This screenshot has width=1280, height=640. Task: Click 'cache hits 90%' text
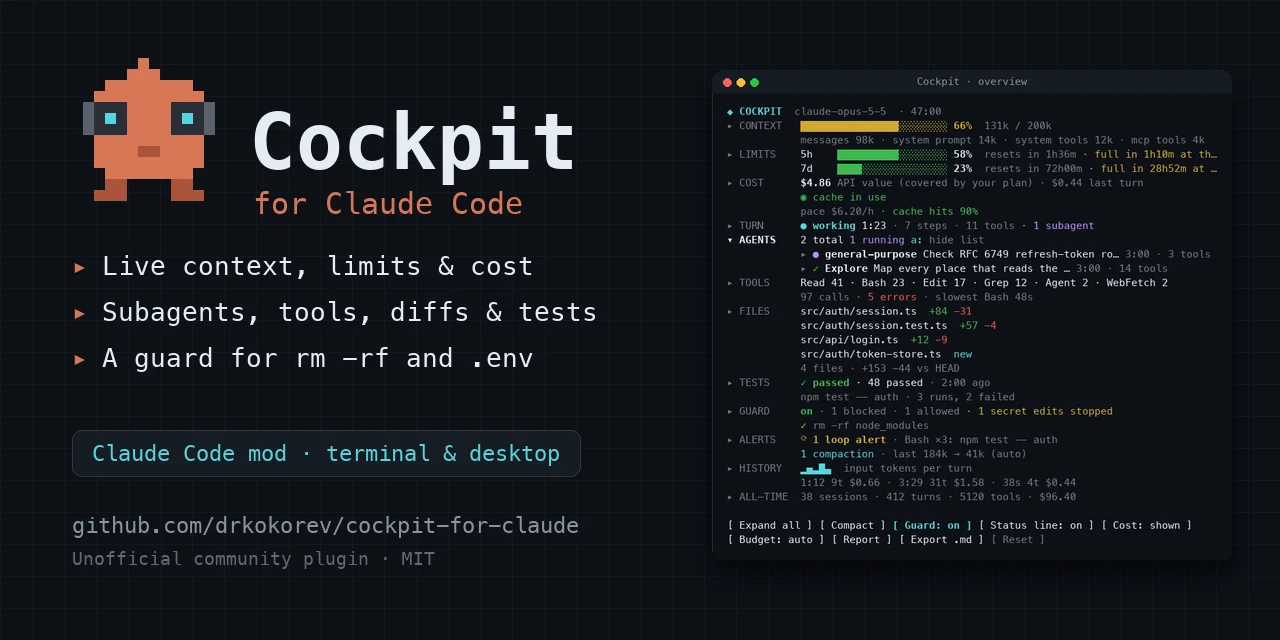[935, 212]
